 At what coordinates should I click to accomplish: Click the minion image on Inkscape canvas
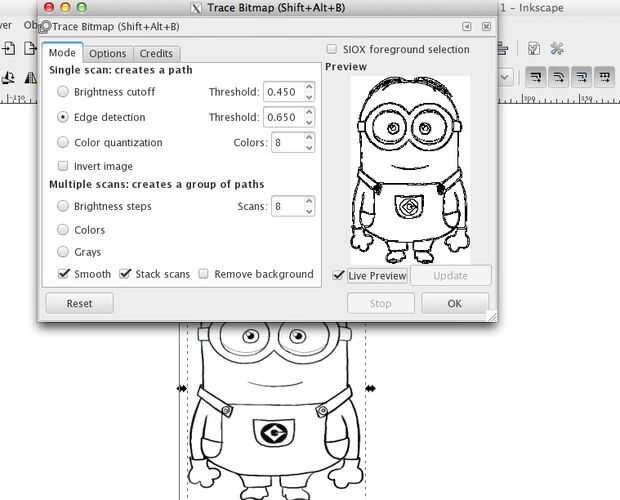(x=276, y=411)
